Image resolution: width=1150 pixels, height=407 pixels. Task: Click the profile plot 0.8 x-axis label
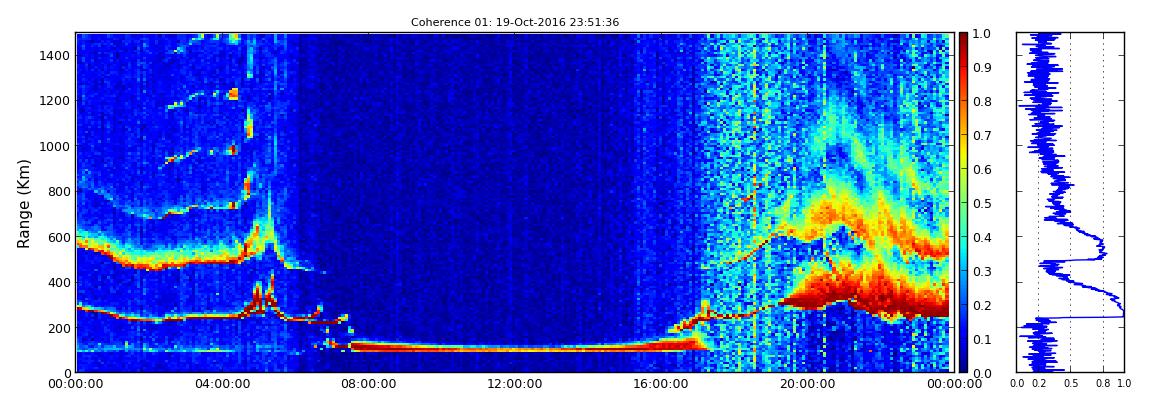coord(1104,384)
